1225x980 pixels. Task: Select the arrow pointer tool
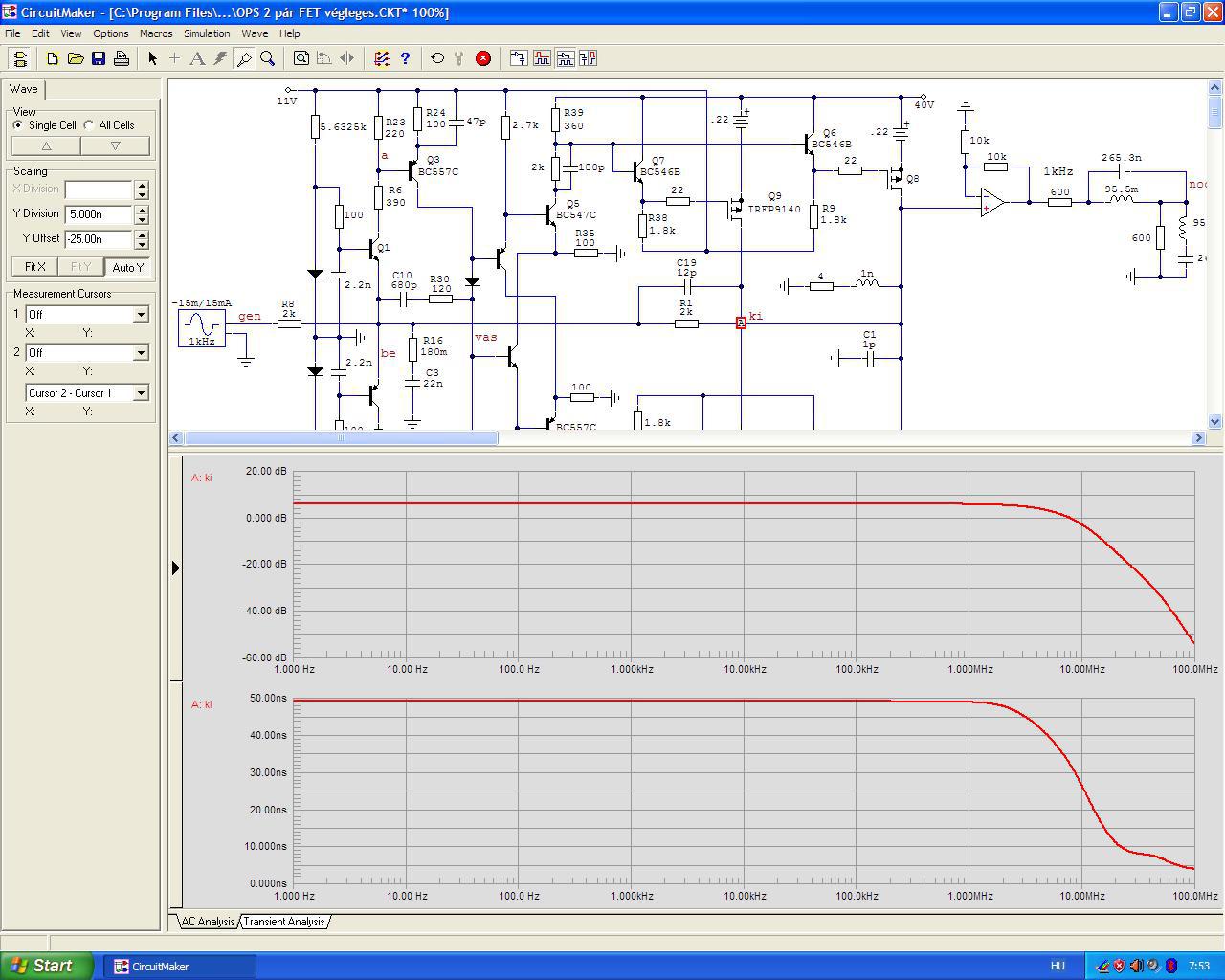152,58
